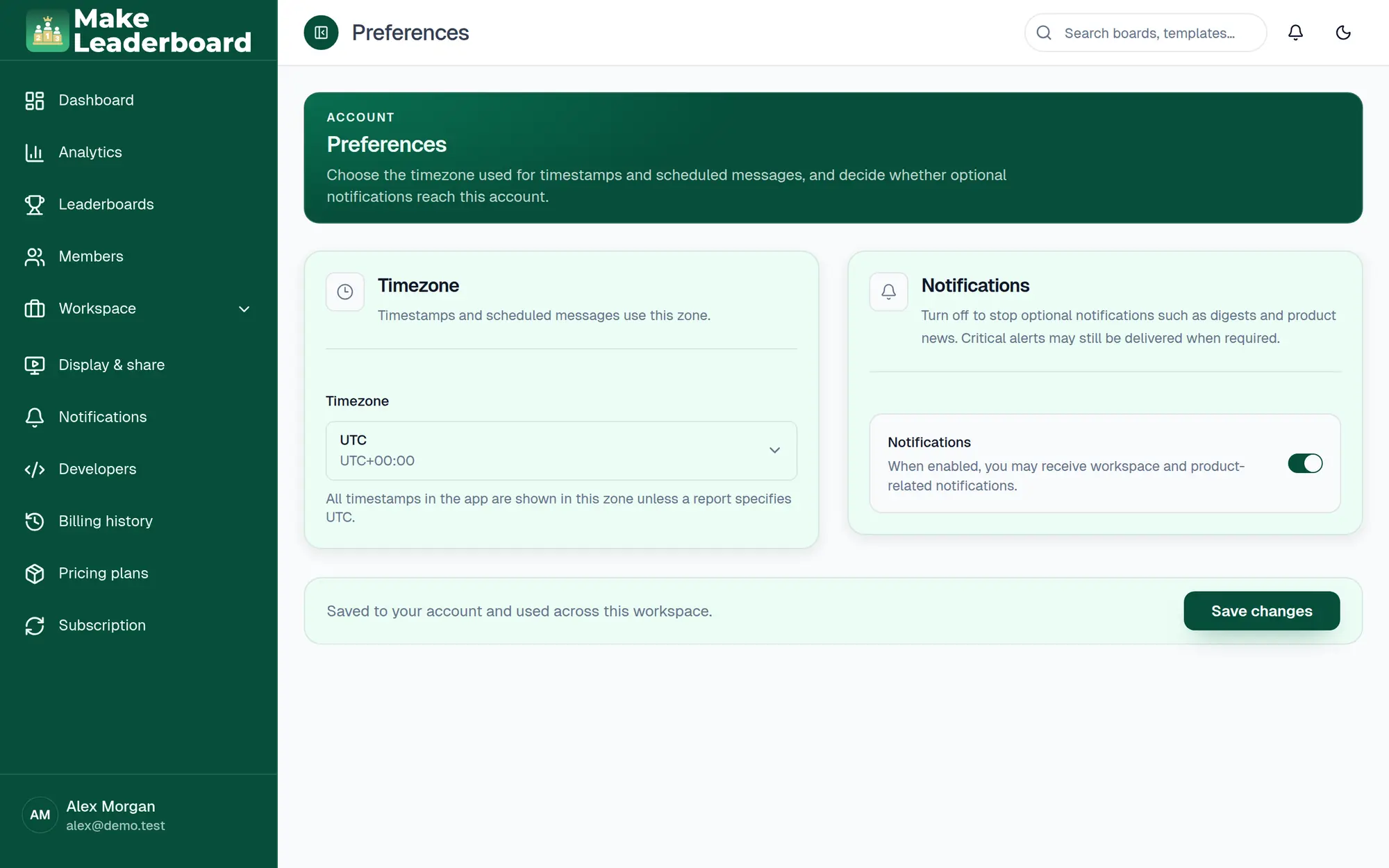This screenshot has height=868, width=1389.
Task: Click the 'Preferences' page title in header
Action: click(x=410, y=33)
